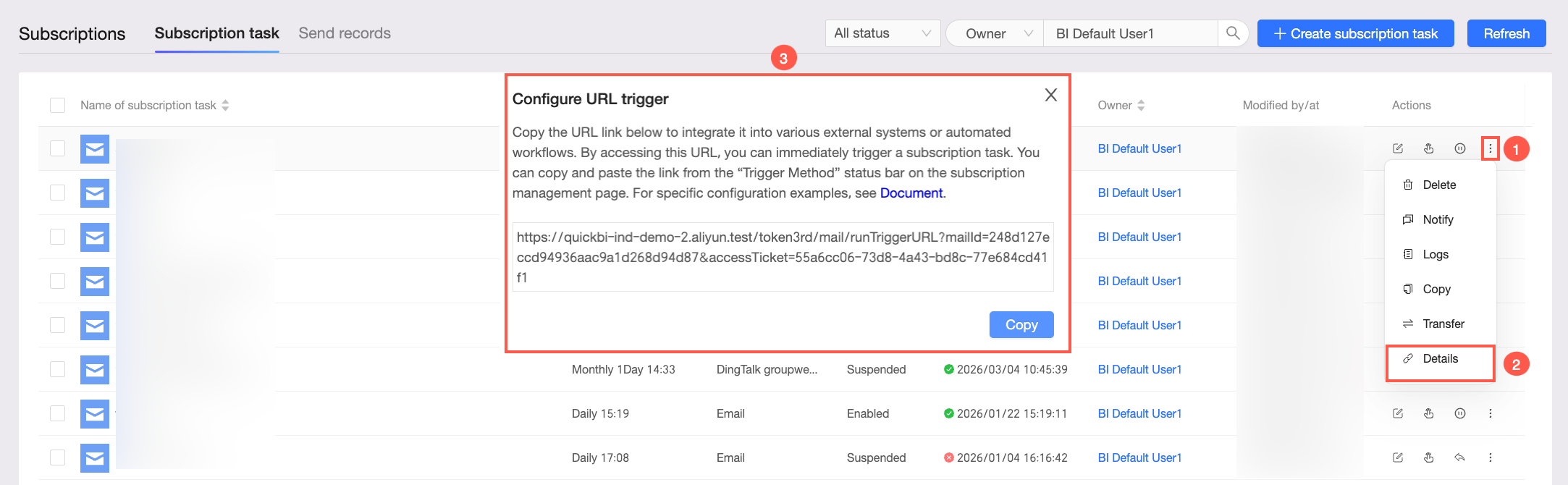The image size is (1568, 485).
Task: Click the Modified by/at column header
Action: pyautogui.click(x=1281, y=105)
